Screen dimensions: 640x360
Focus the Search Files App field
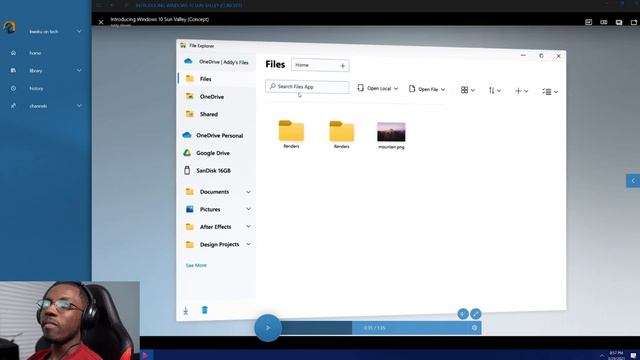307,87
